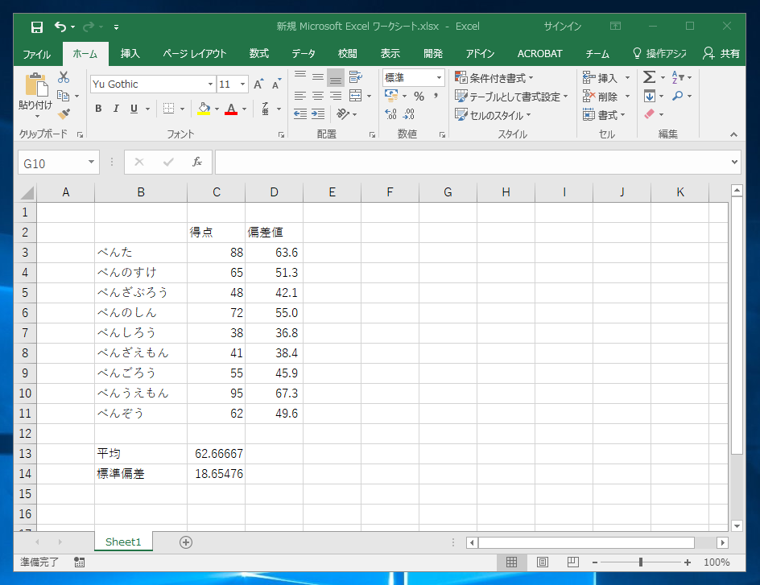Decrease font size with small A icon
Viewport: 760px width, 585px height.
(x=276, y=84)
